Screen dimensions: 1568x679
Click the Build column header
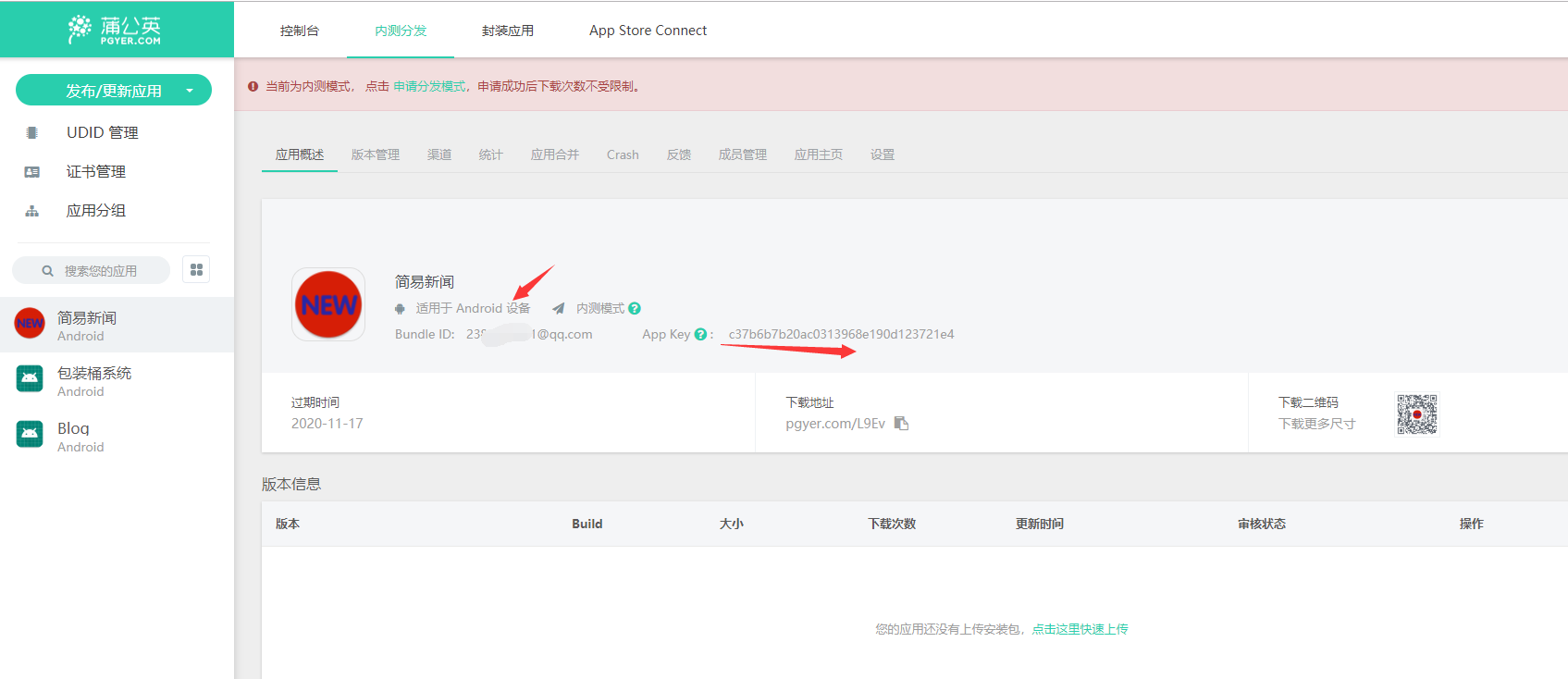[587, 524]
